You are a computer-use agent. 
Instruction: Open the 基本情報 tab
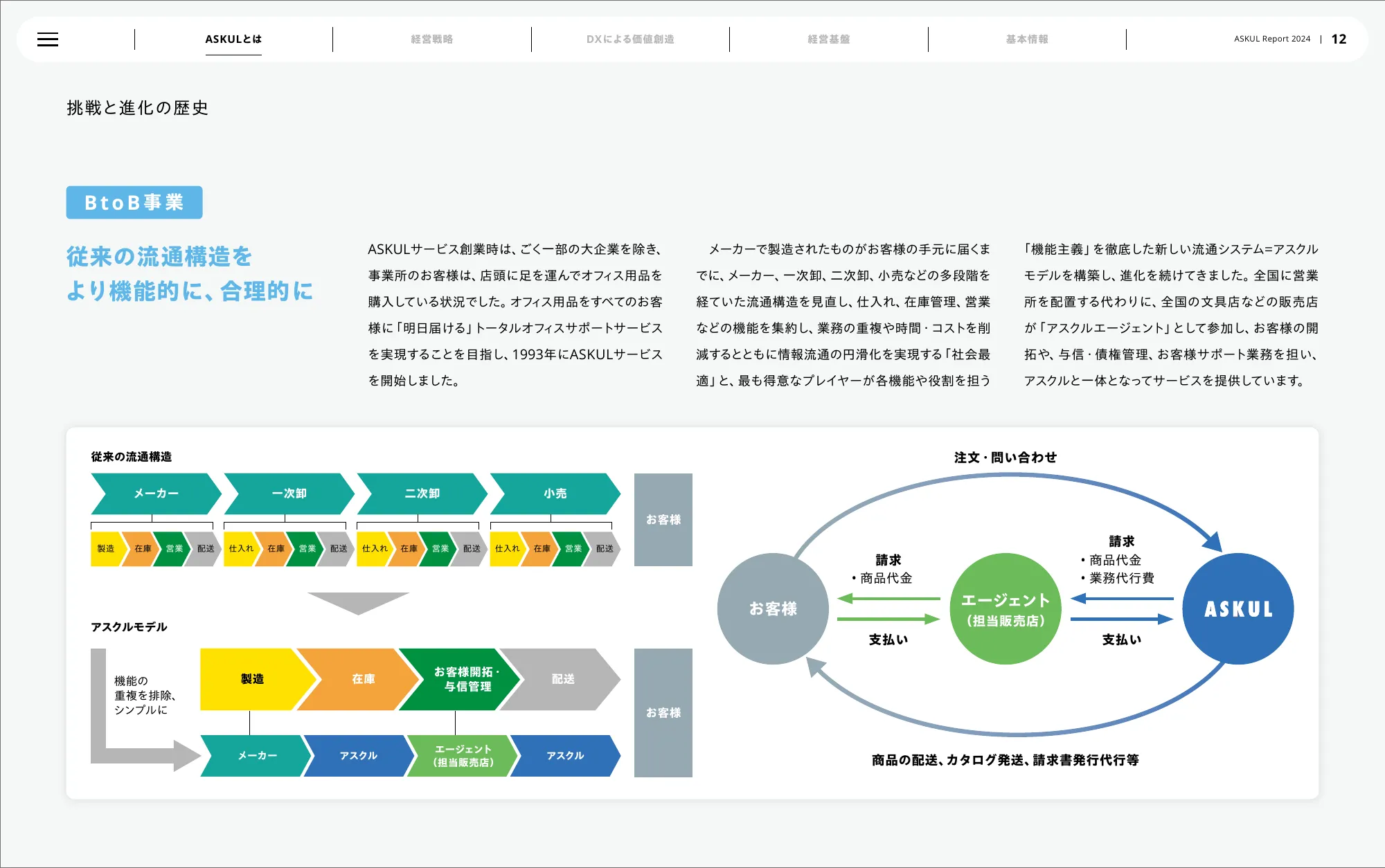click(x=1027, y=39)
